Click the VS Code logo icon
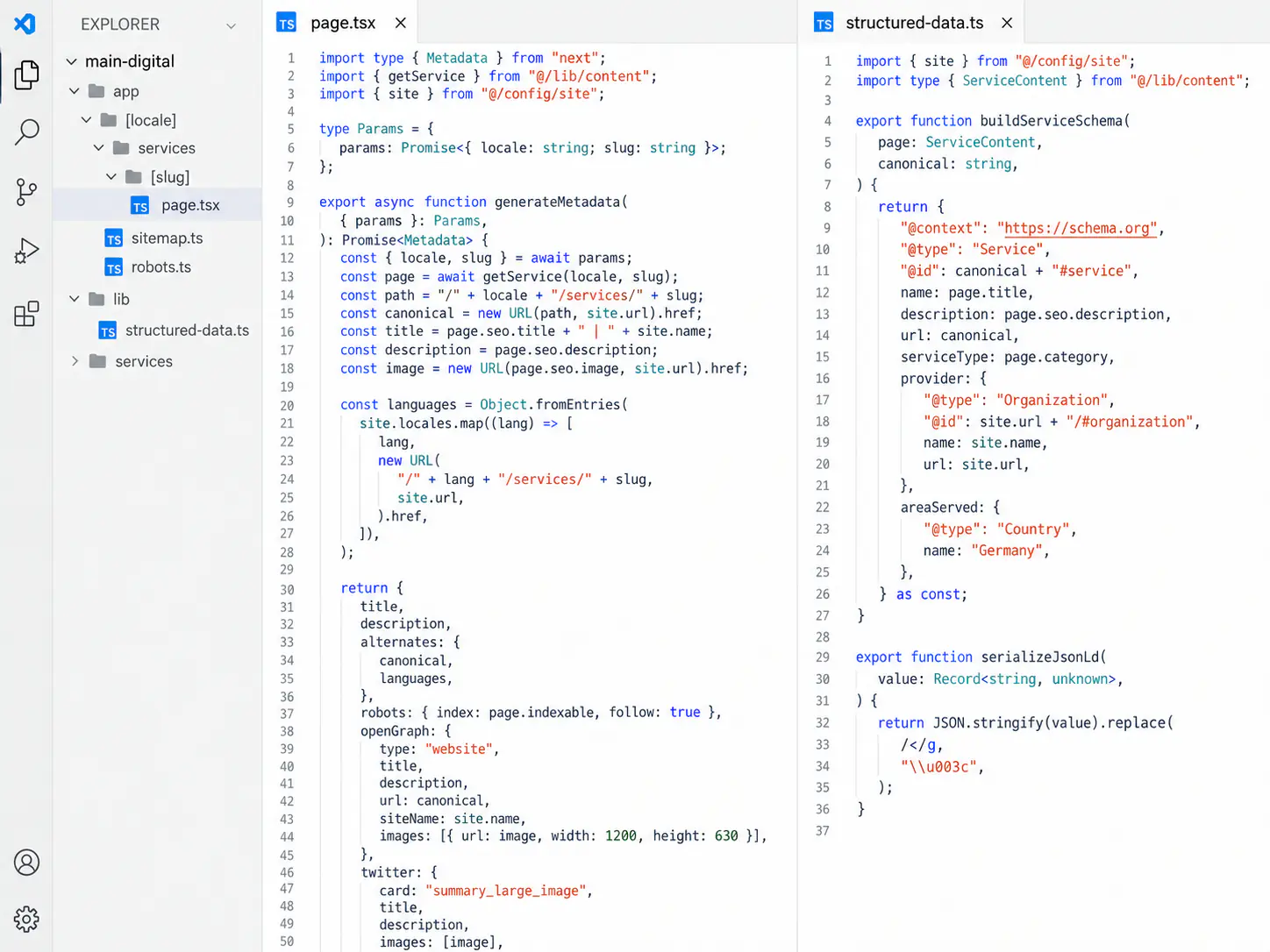Viewport: 1270px width, 952px height. click(25, 24)
